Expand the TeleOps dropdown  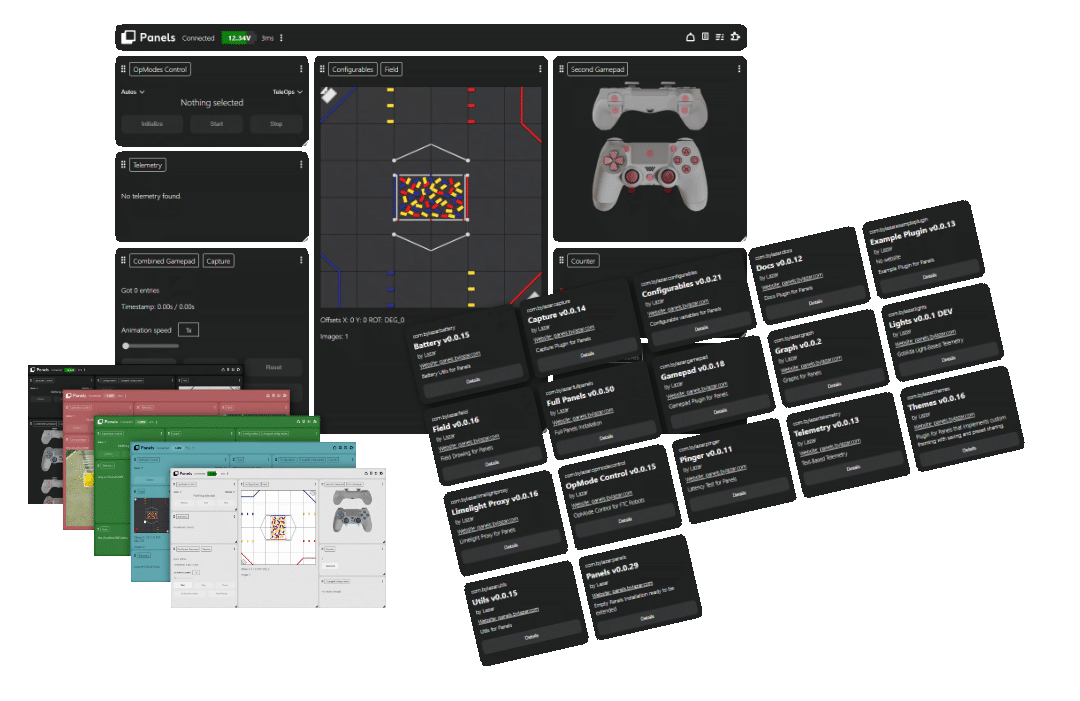click(286, 90)
